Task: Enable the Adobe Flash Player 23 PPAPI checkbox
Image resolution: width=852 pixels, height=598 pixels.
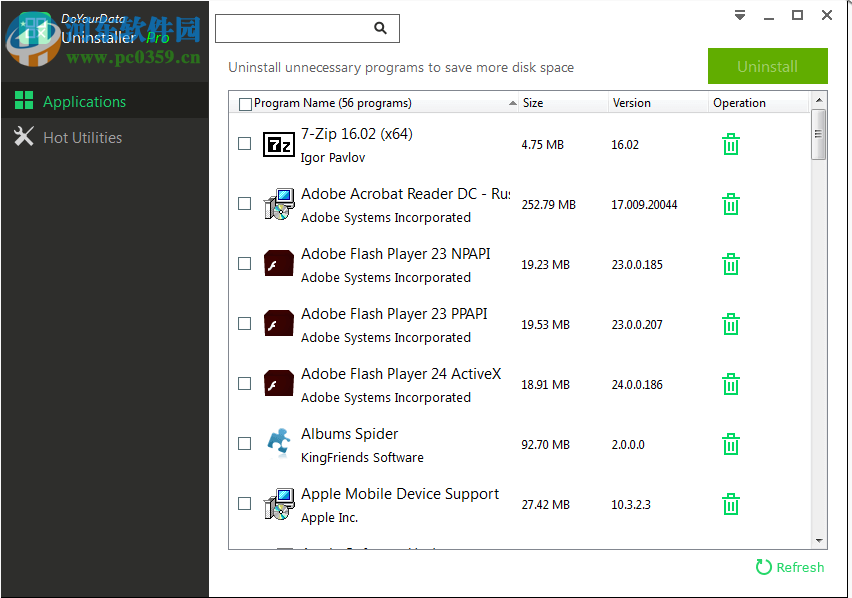Action: (244, 323)
